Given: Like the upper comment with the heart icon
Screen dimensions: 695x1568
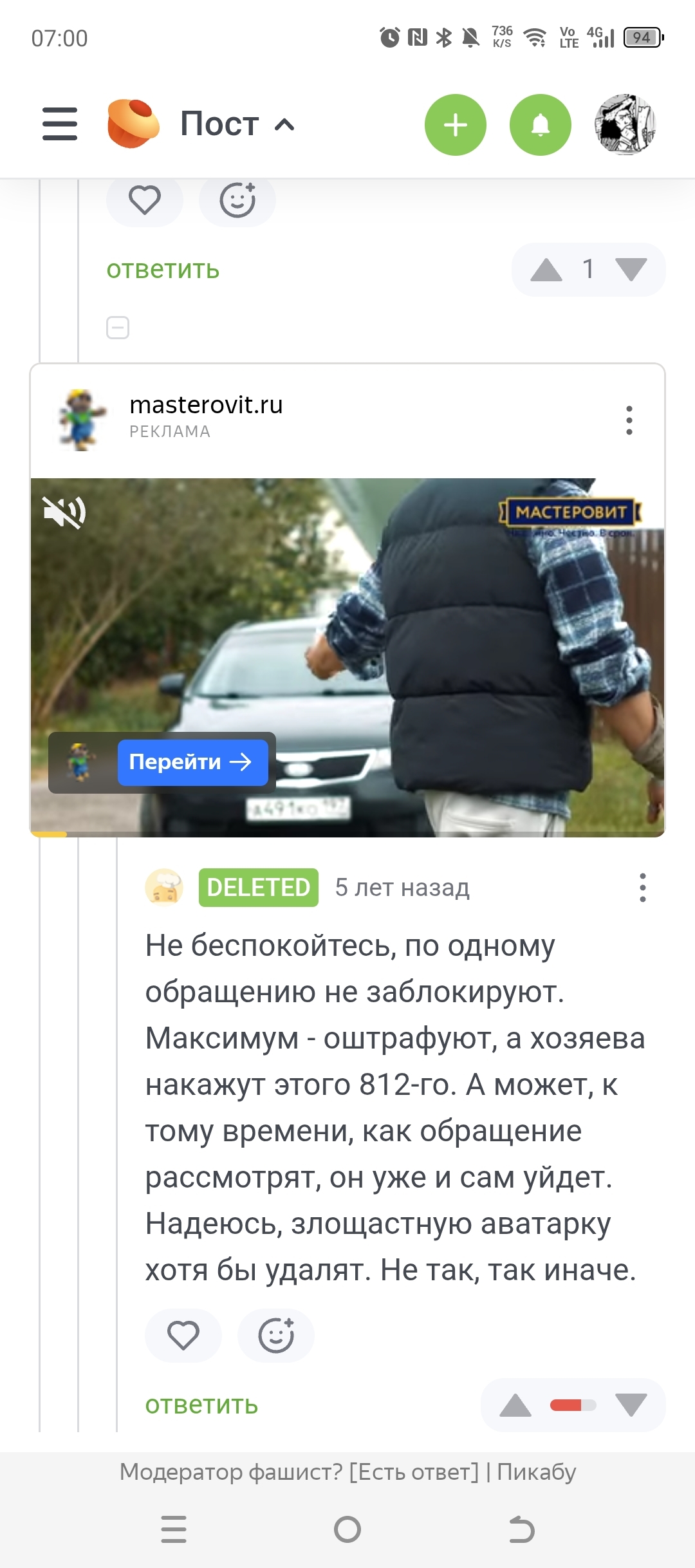Looking at the screenshot, I should (145, 200).
